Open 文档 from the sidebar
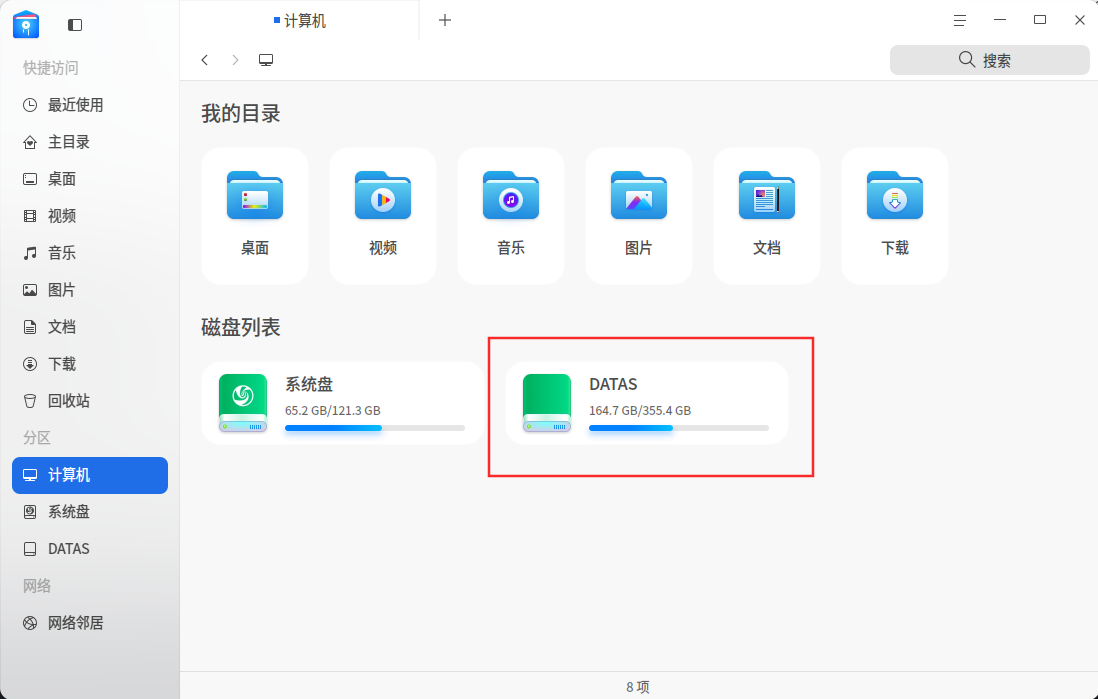The width and height of the screenshot is (1098, 699). pyautogui.click(x=90, y=327)
